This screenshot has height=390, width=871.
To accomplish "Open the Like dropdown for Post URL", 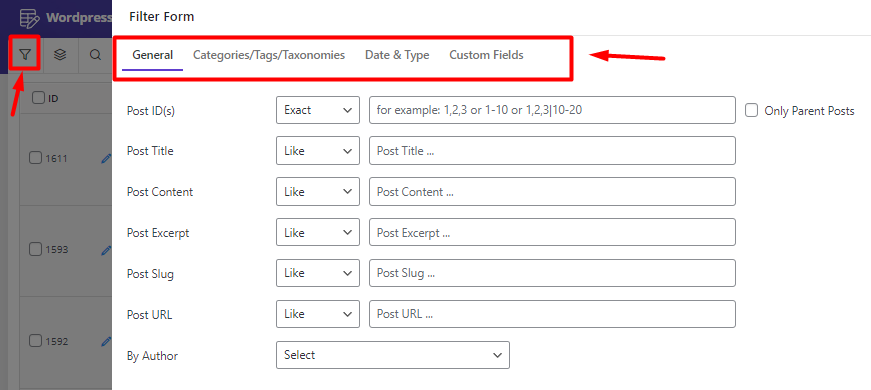I will pyautogui.click(x=318, y=314).
